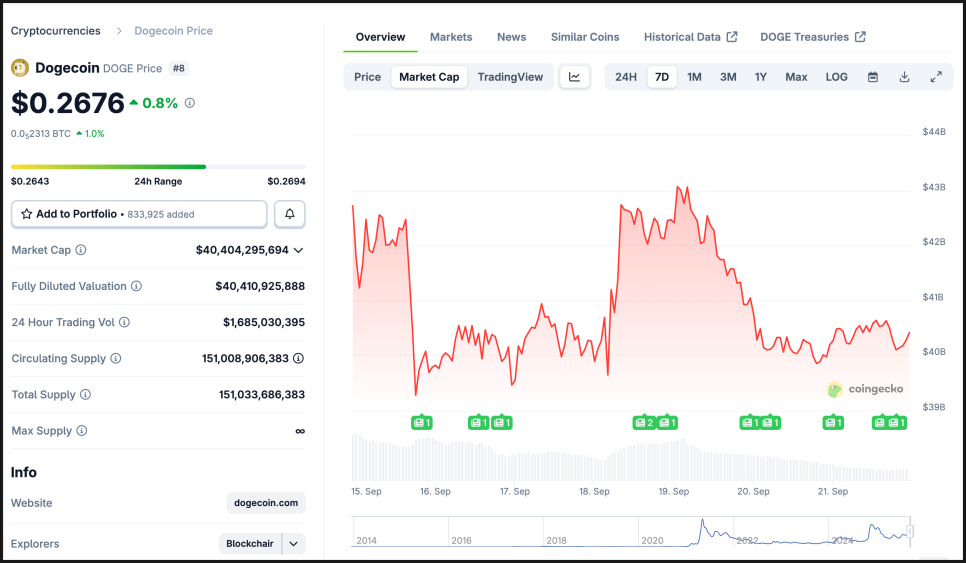Screen dimensions: 966x563
Task: Open News tab
Action: tap(511, 37)
